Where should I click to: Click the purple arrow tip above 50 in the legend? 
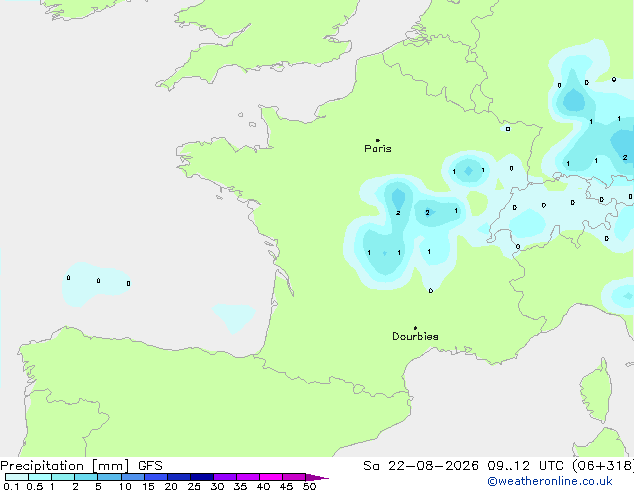(x=317, y=477)
